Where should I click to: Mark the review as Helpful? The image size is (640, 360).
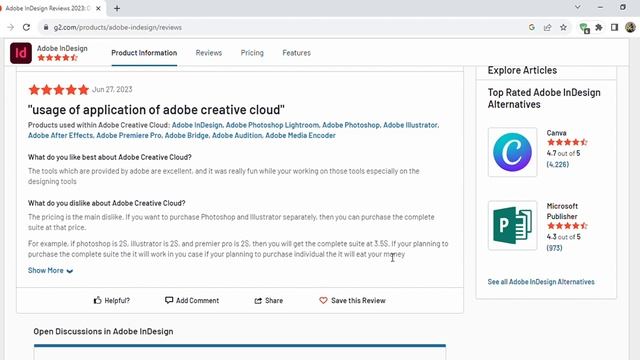[x=111, y=300]
